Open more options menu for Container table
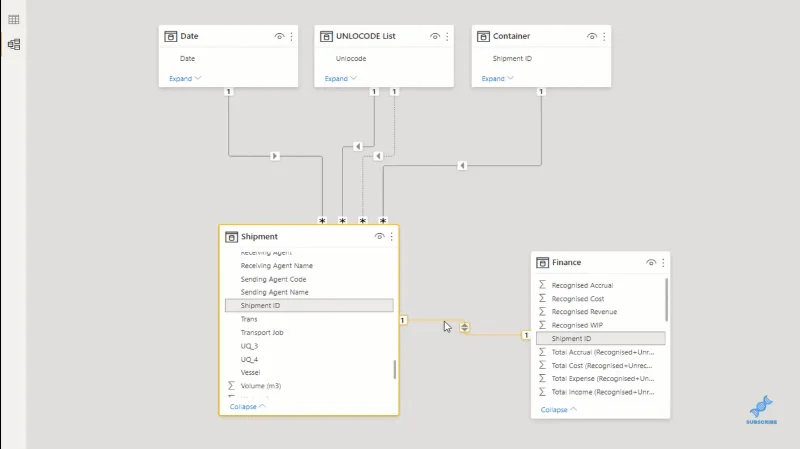The height and width of the screenshot is (449, 800). (x=604, y=36)
